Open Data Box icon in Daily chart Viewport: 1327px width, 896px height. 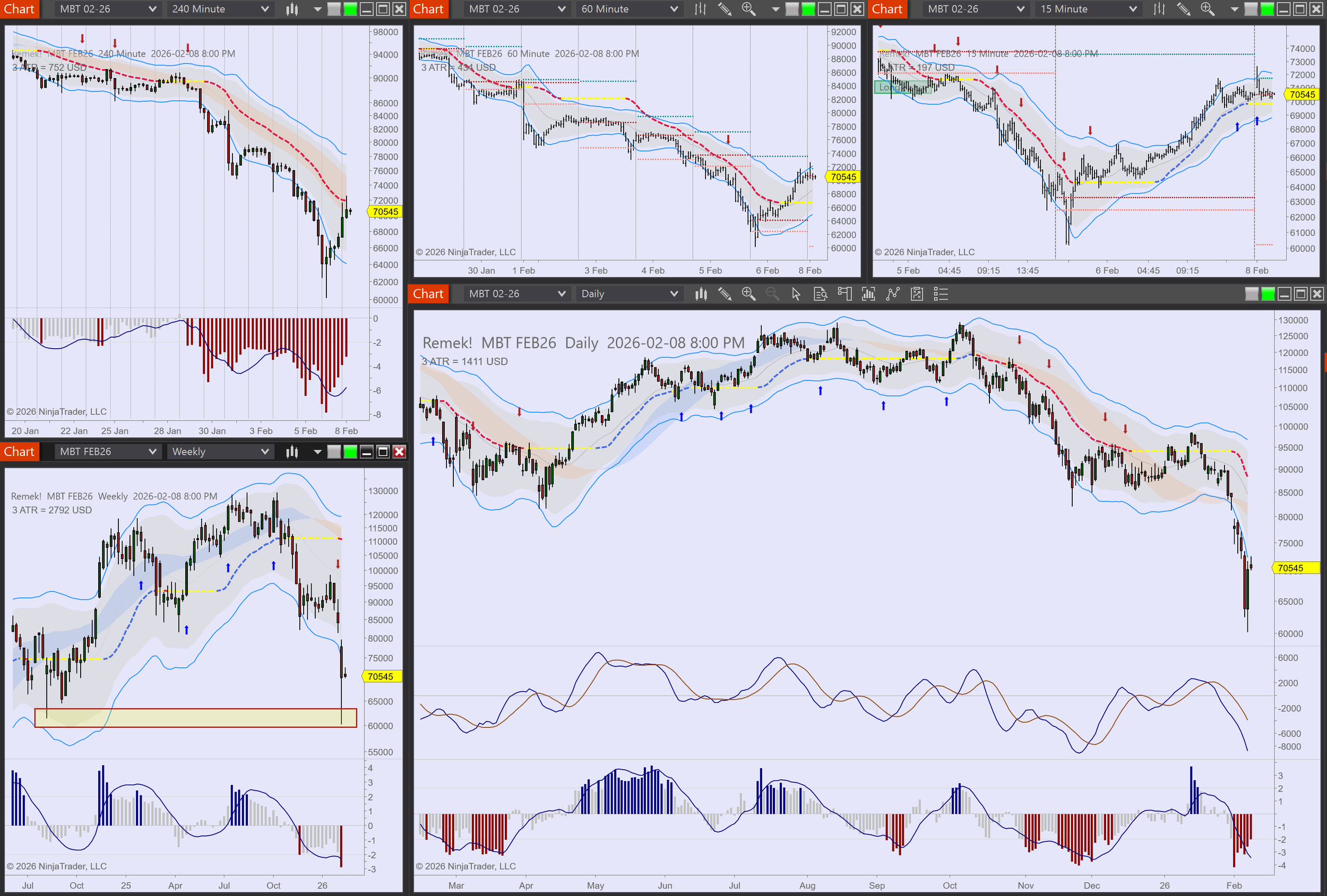[820, 294]
